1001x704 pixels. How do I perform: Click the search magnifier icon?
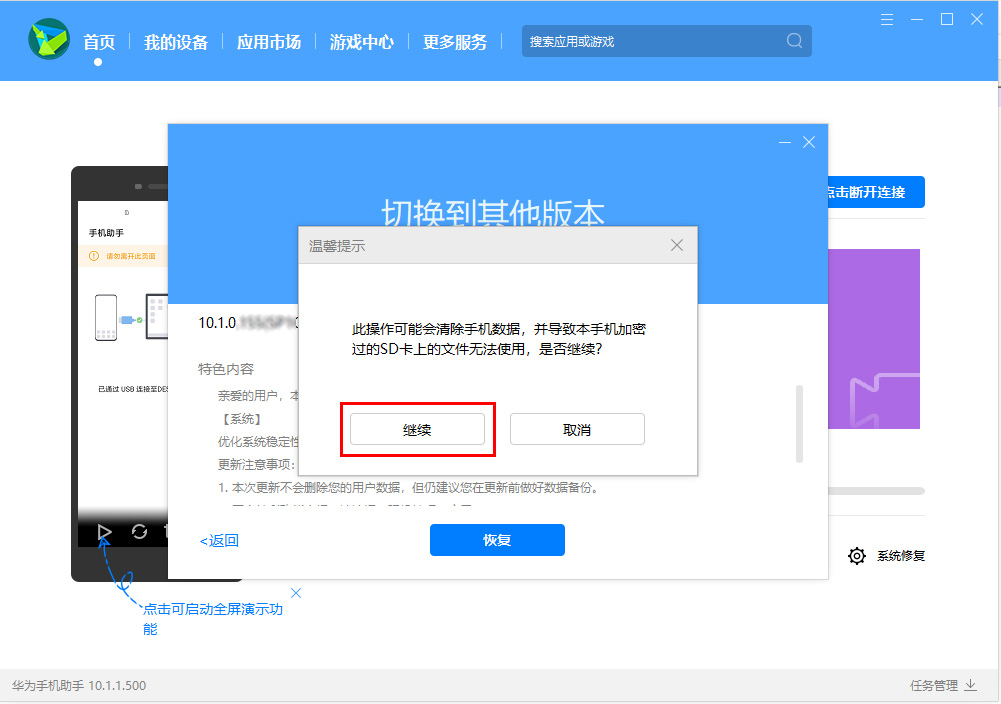793,41
